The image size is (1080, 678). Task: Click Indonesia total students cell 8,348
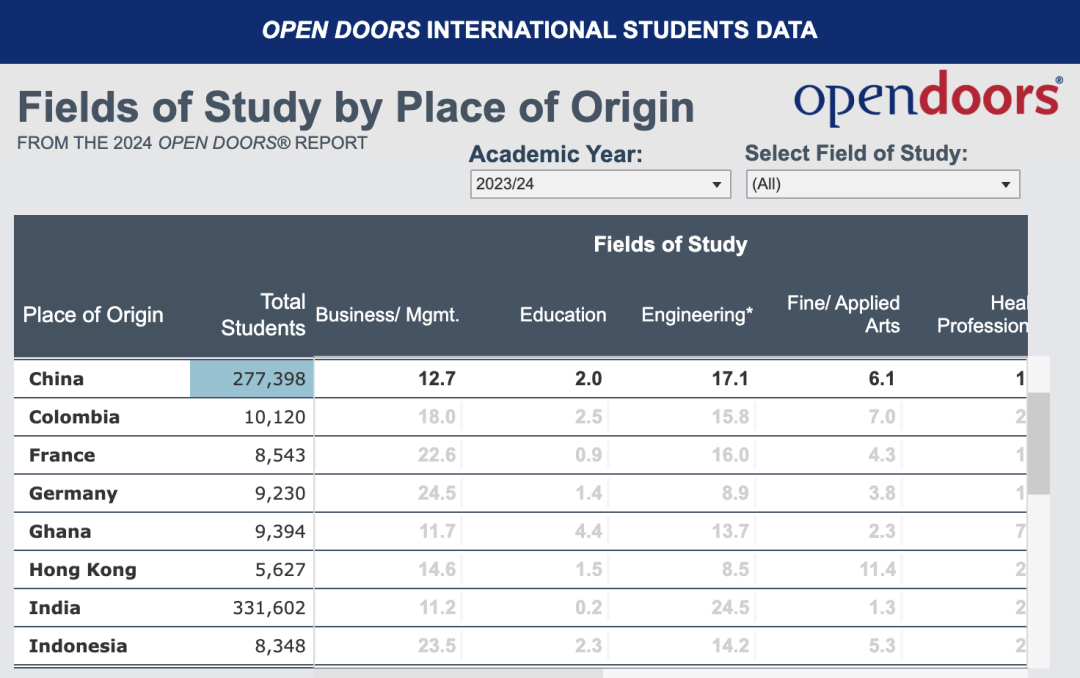(x=280, y=646)
